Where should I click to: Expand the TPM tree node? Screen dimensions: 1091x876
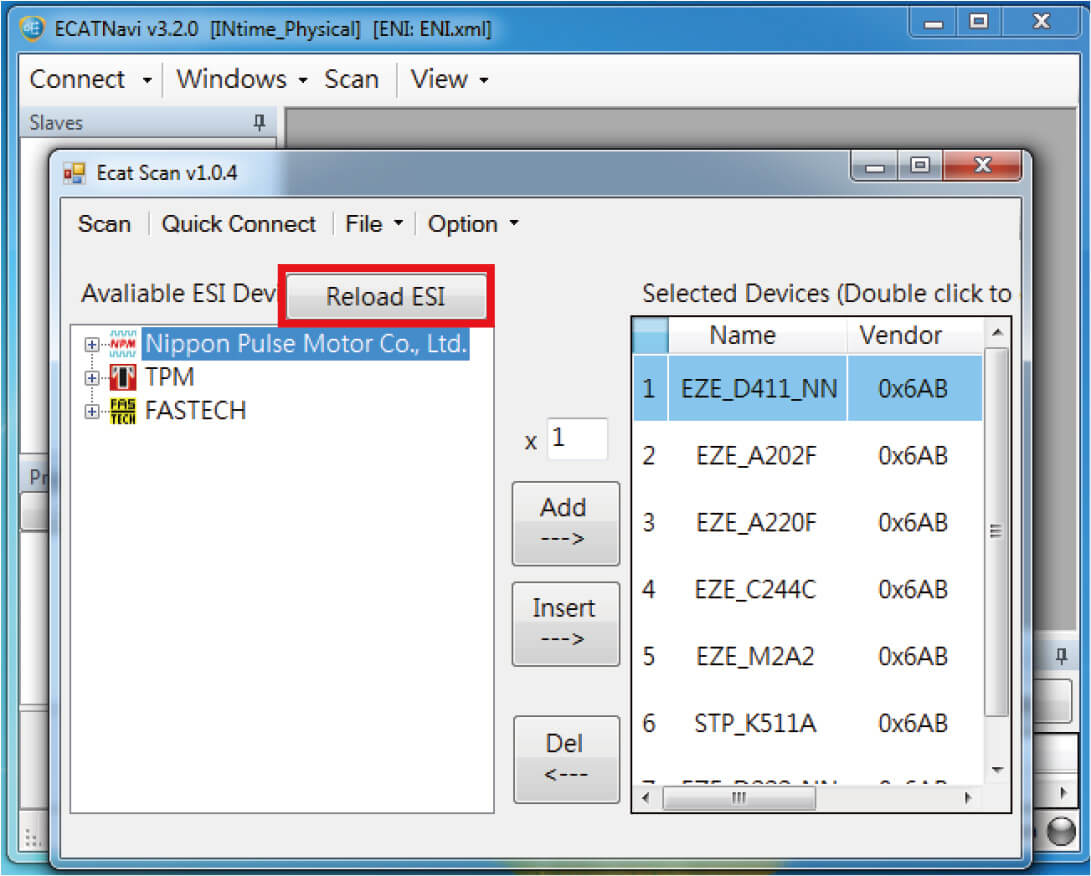[91, 378]
